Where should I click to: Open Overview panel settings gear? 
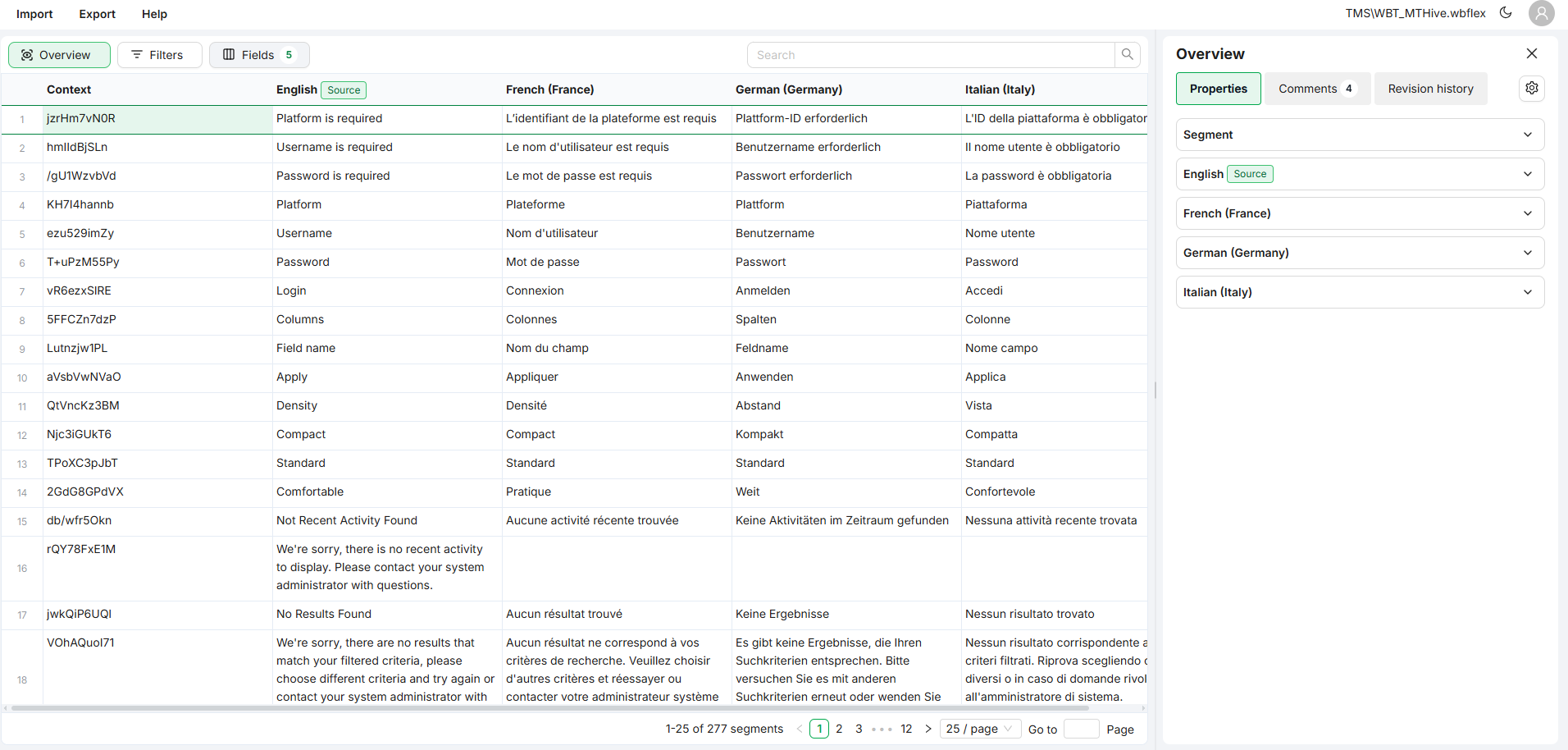point(1531,89)
